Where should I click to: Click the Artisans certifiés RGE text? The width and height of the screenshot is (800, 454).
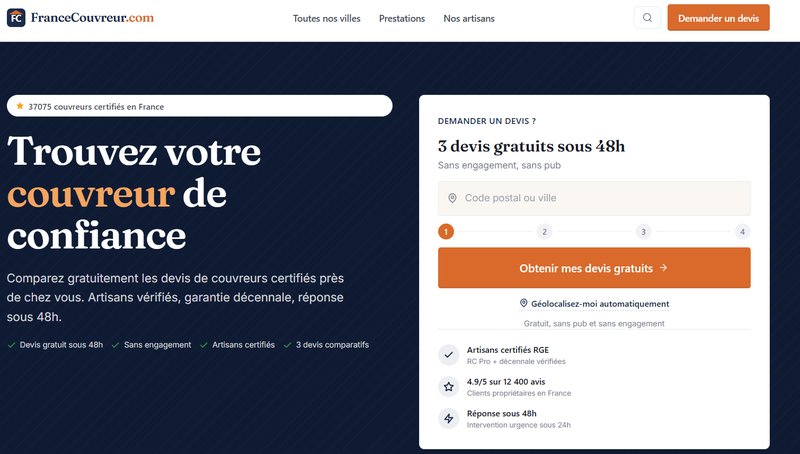[x=508, y=350]
